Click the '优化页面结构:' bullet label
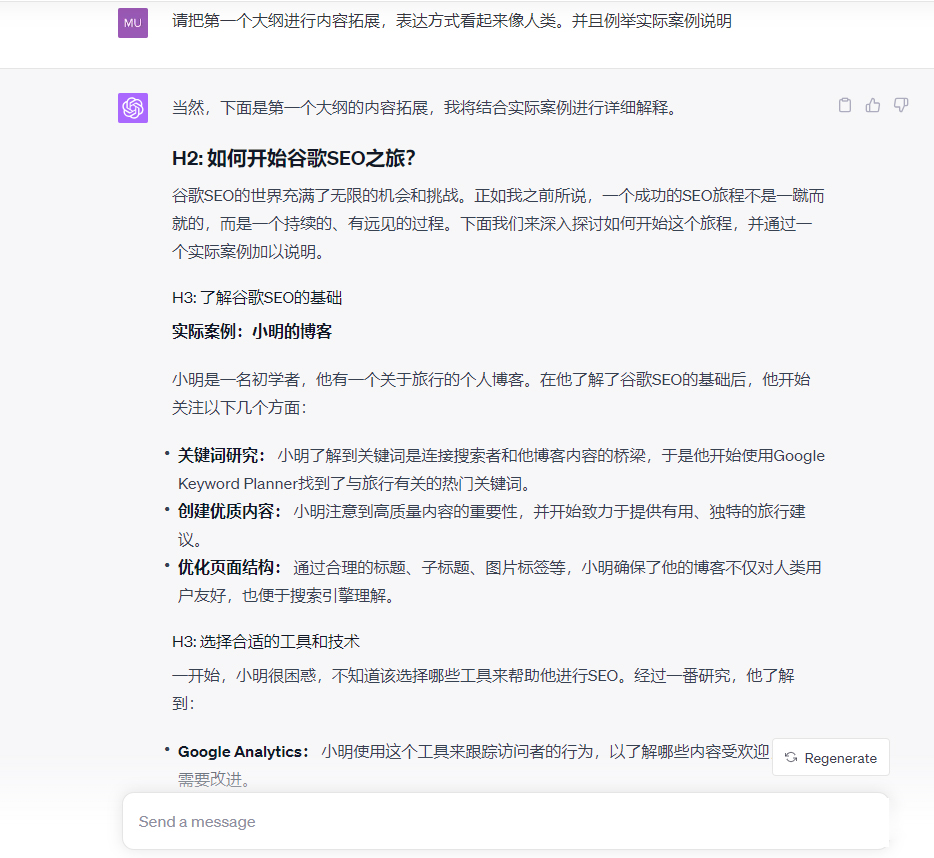934x858 pixels. (230, 568)
